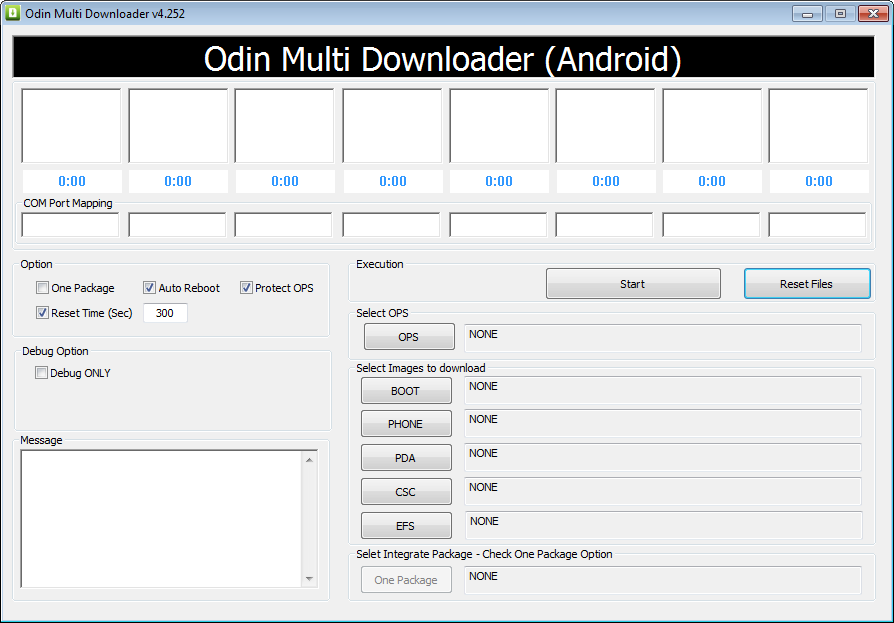Click the last COM Port Mapping field
Viewport: 894px width, 623px height.
(x=817, y=225)
